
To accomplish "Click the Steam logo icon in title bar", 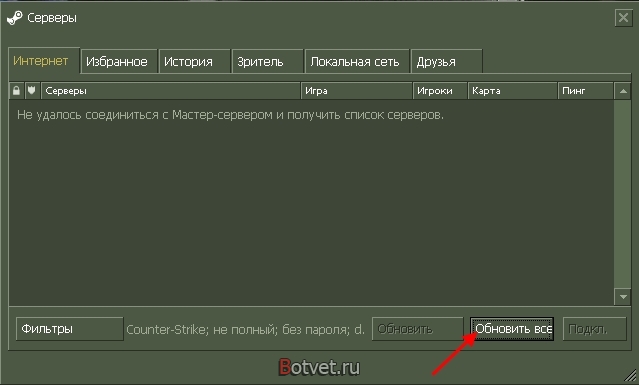I will tap(15, 18).
